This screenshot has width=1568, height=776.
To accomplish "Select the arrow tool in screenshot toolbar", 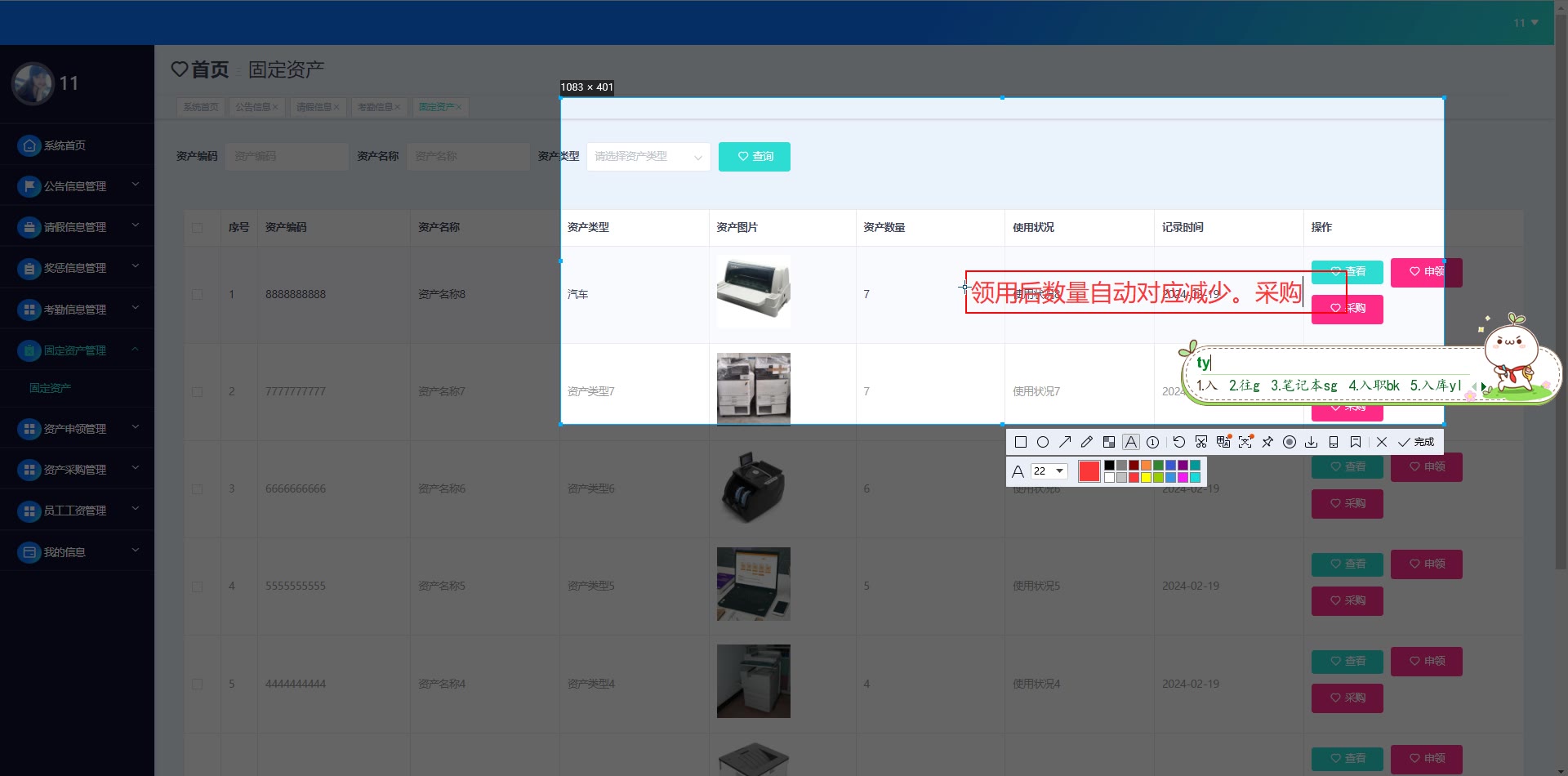I will (1065, 442).
